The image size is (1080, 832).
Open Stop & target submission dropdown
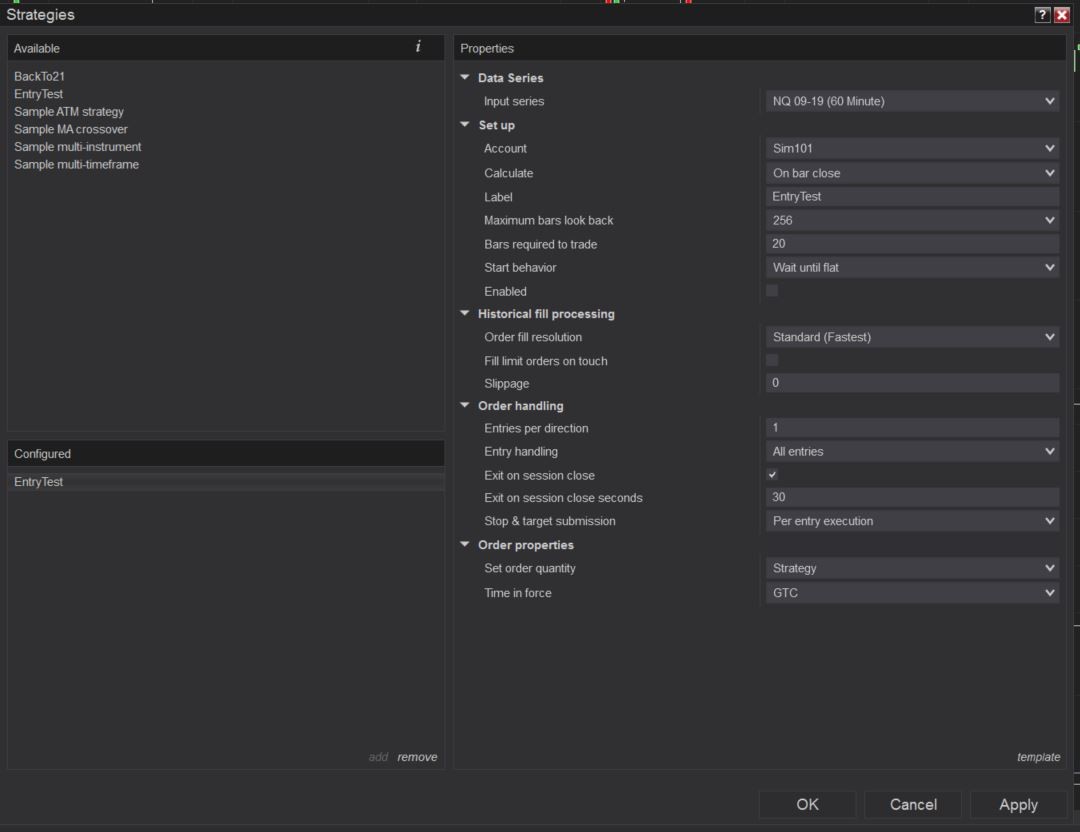pyautogui.click(x=912, y=521)
